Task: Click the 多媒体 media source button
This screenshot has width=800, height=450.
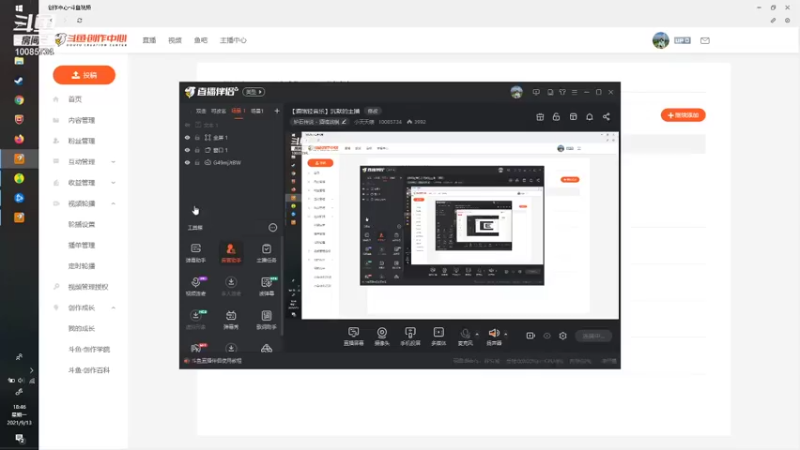Action: pos(439,336)
